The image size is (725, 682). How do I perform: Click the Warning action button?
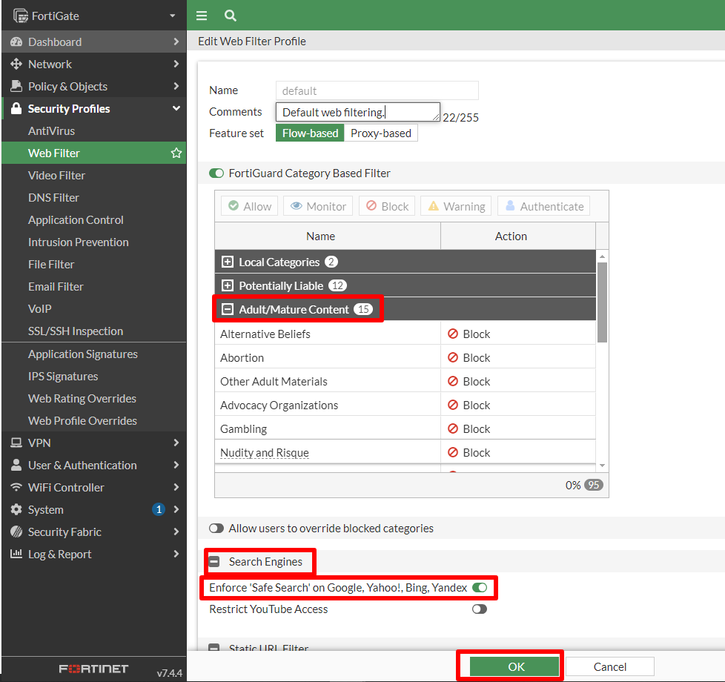[457, 206]
